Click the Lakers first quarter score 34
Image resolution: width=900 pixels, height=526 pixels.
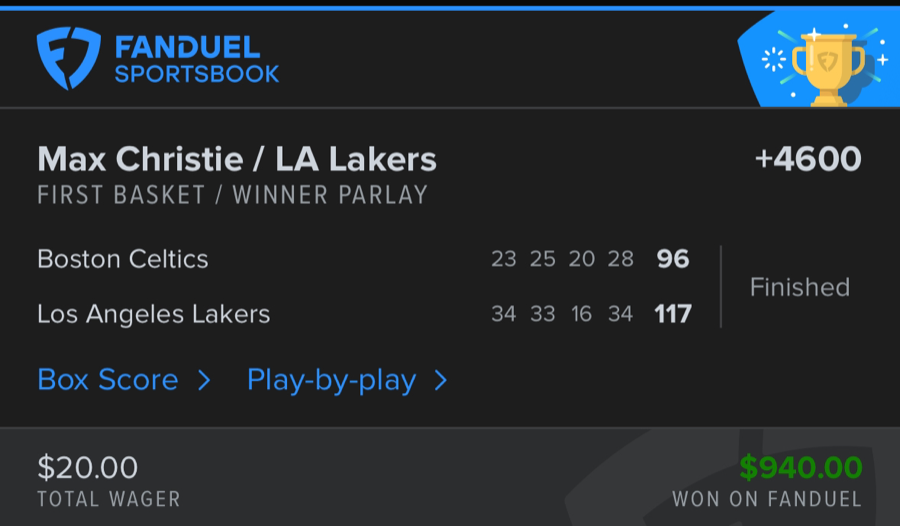[504, 314]
